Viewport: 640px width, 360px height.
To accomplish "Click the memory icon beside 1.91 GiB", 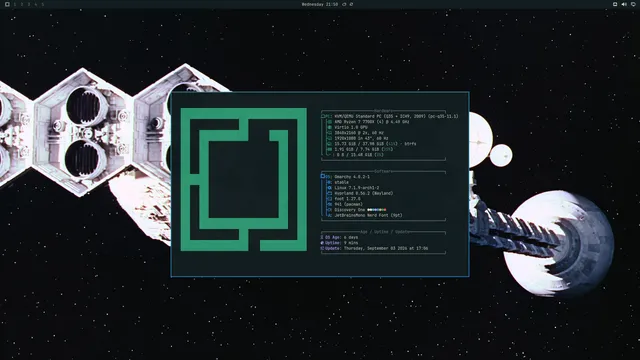I will click(x=330, y=149).
